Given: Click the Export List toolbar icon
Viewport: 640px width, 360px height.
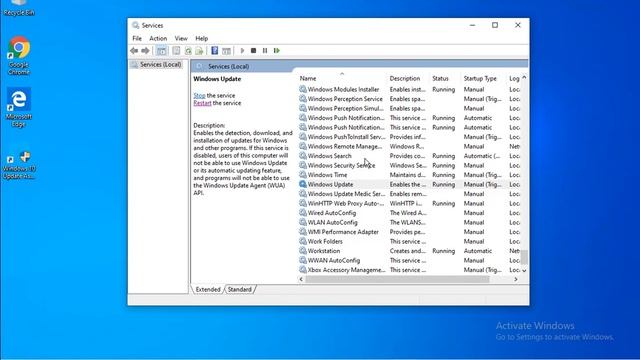Looking at the screenshot, I should click(199, 51).
